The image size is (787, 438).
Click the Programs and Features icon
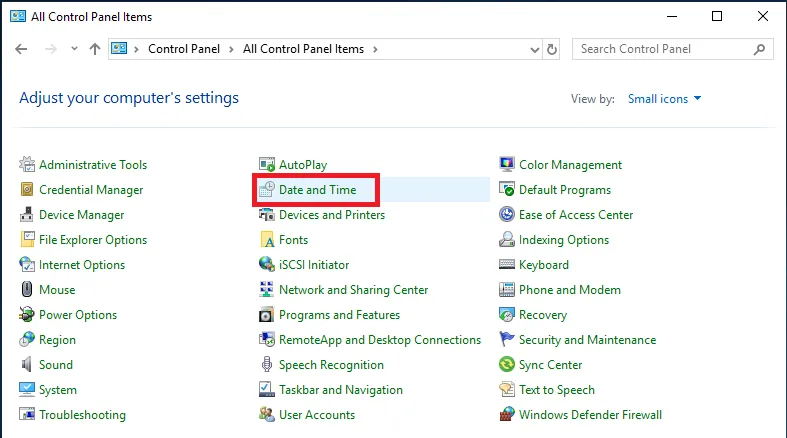[267, 315]
